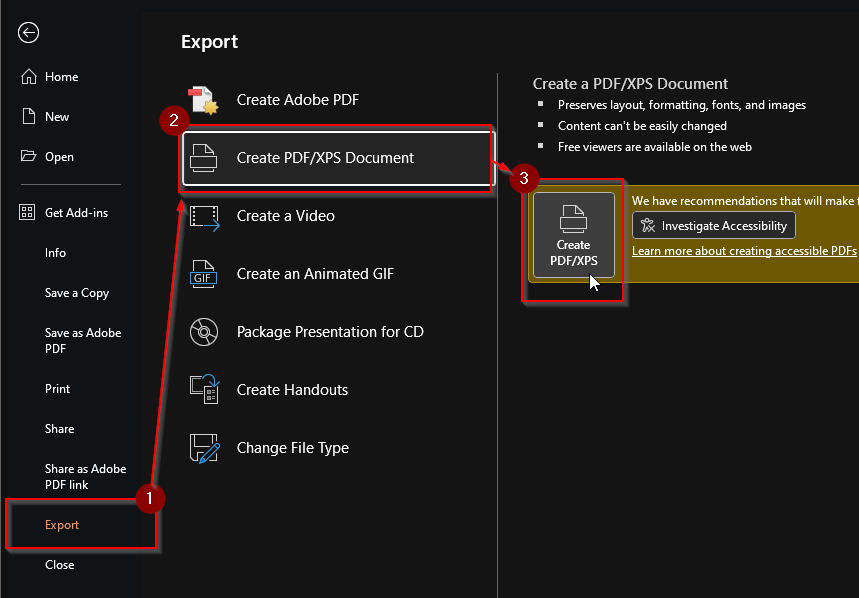Image resolution: width=859 pixels, height=598 pixels.
Task: Open the Create a Video option
Action: (x=205, y=216)
